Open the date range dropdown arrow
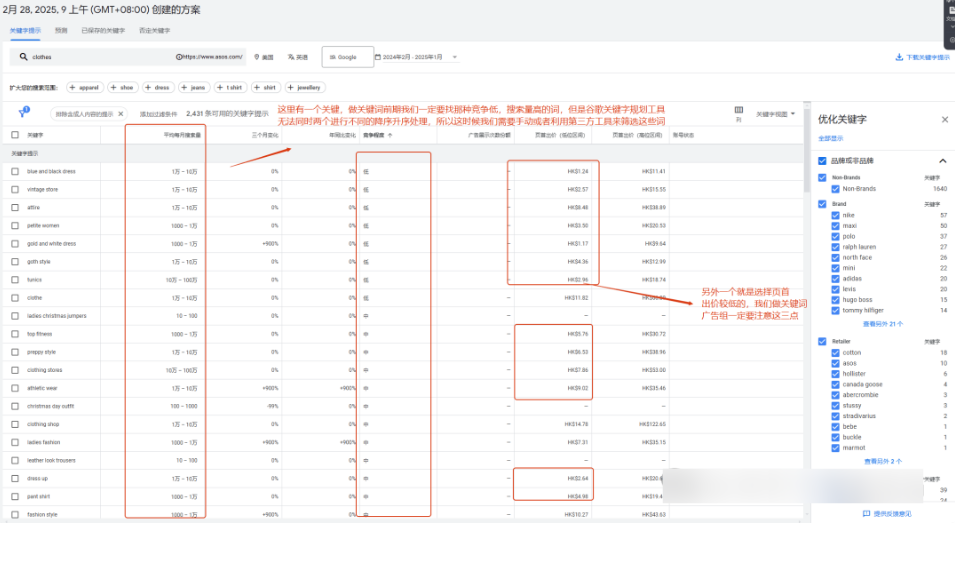 (454, 57)
